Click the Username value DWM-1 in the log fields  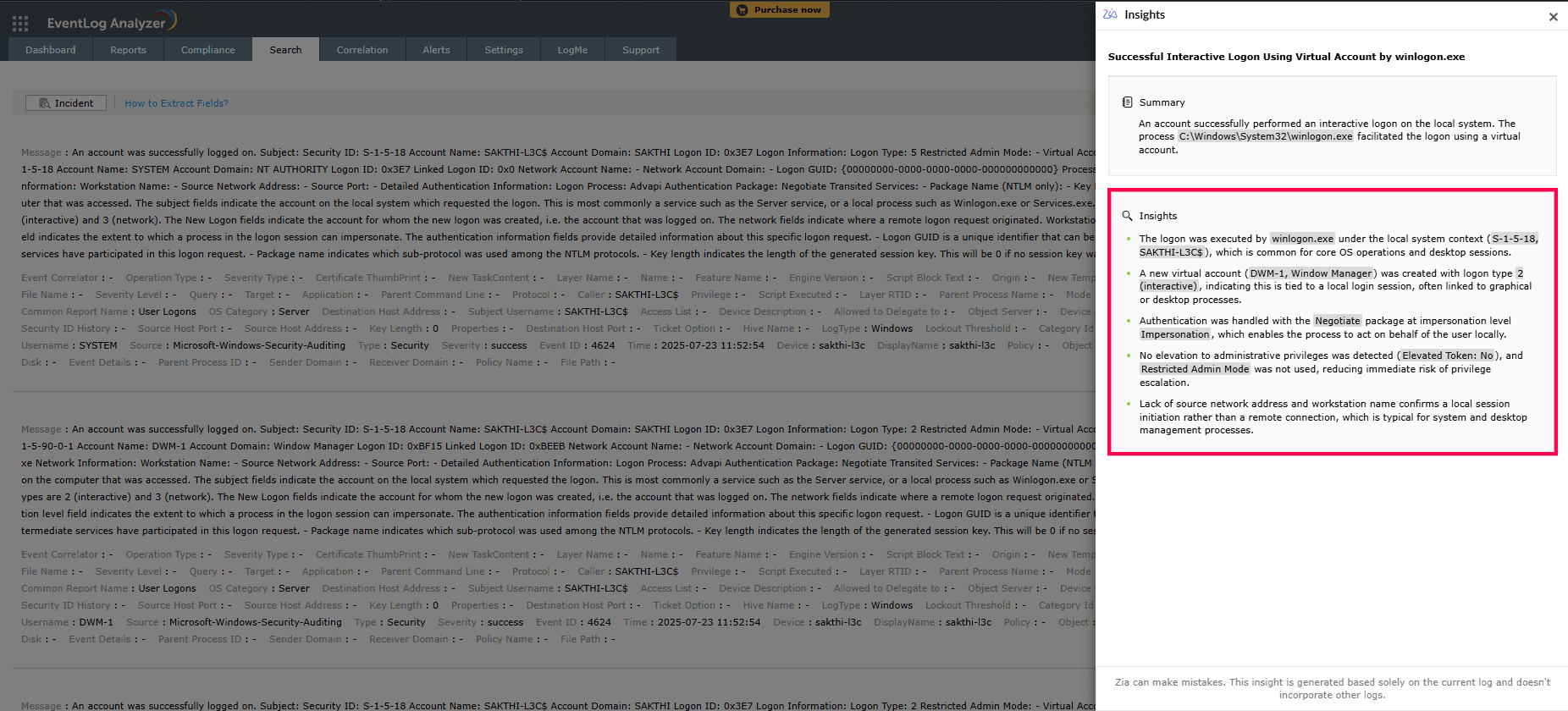96,622
